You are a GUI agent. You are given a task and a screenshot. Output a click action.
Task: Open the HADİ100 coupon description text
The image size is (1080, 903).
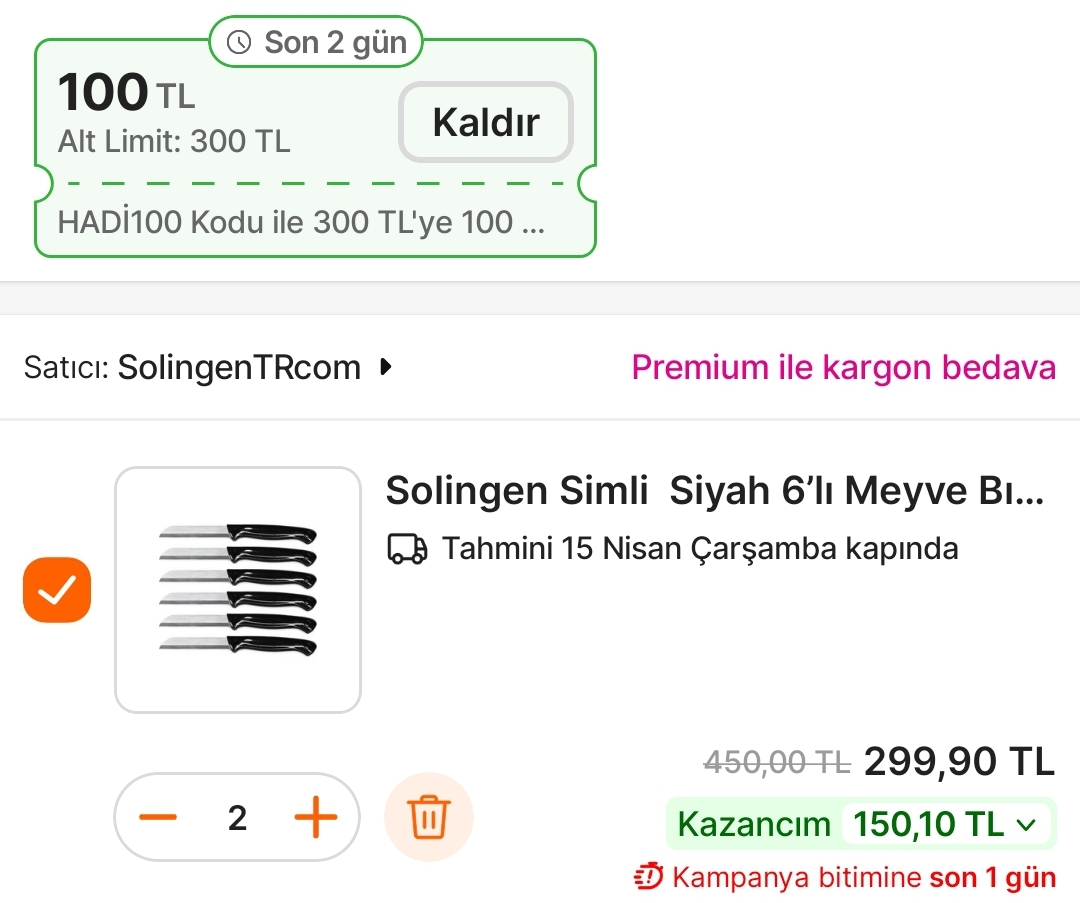[x=301, y=222]
